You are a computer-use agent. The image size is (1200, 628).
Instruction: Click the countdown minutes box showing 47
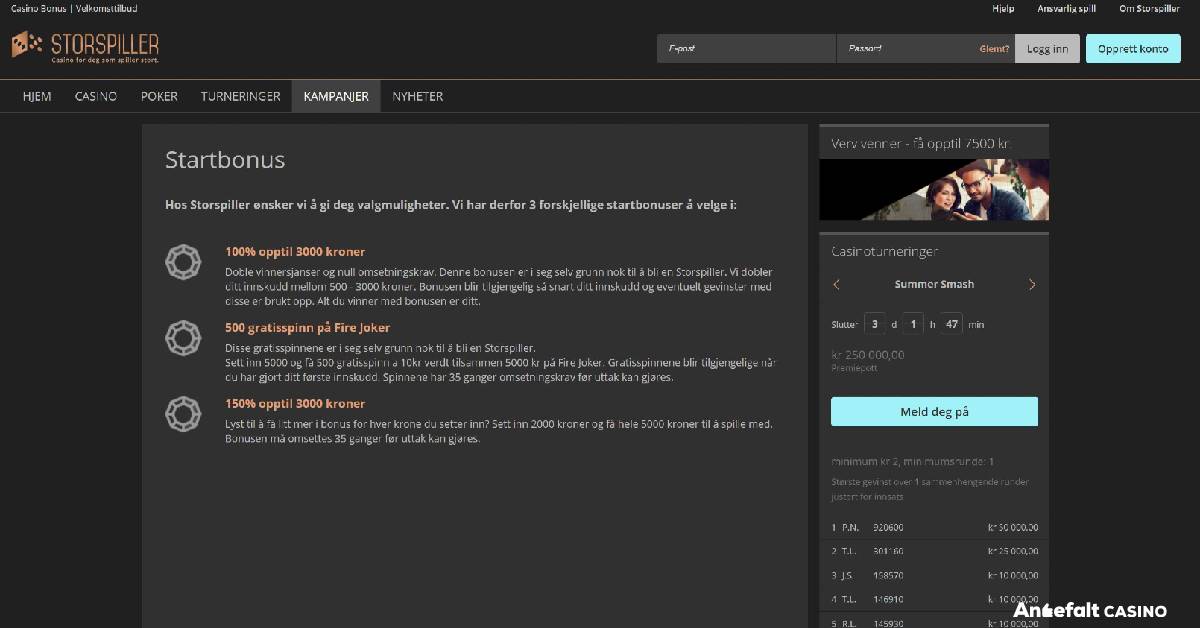951,324
